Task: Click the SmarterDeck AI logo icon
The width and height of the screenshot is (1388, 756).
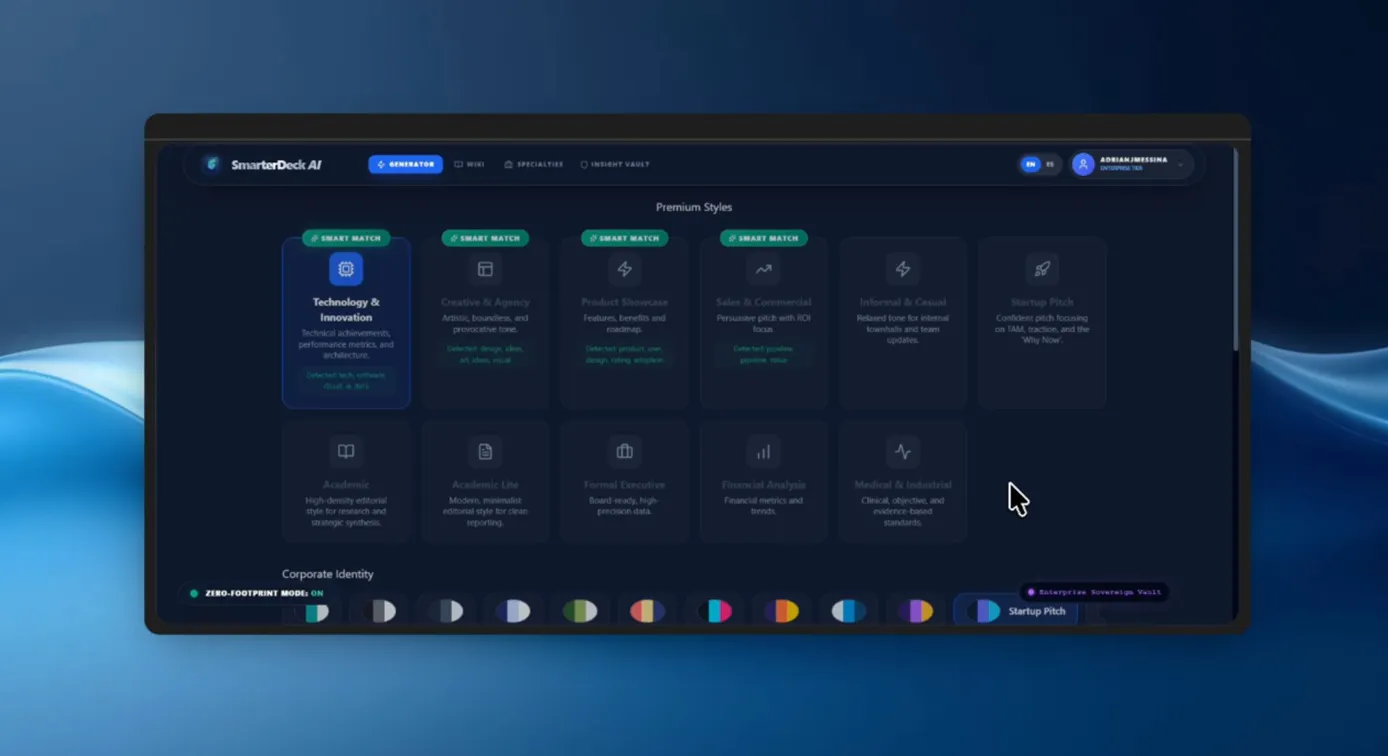Action: click(x=211, y=164)
